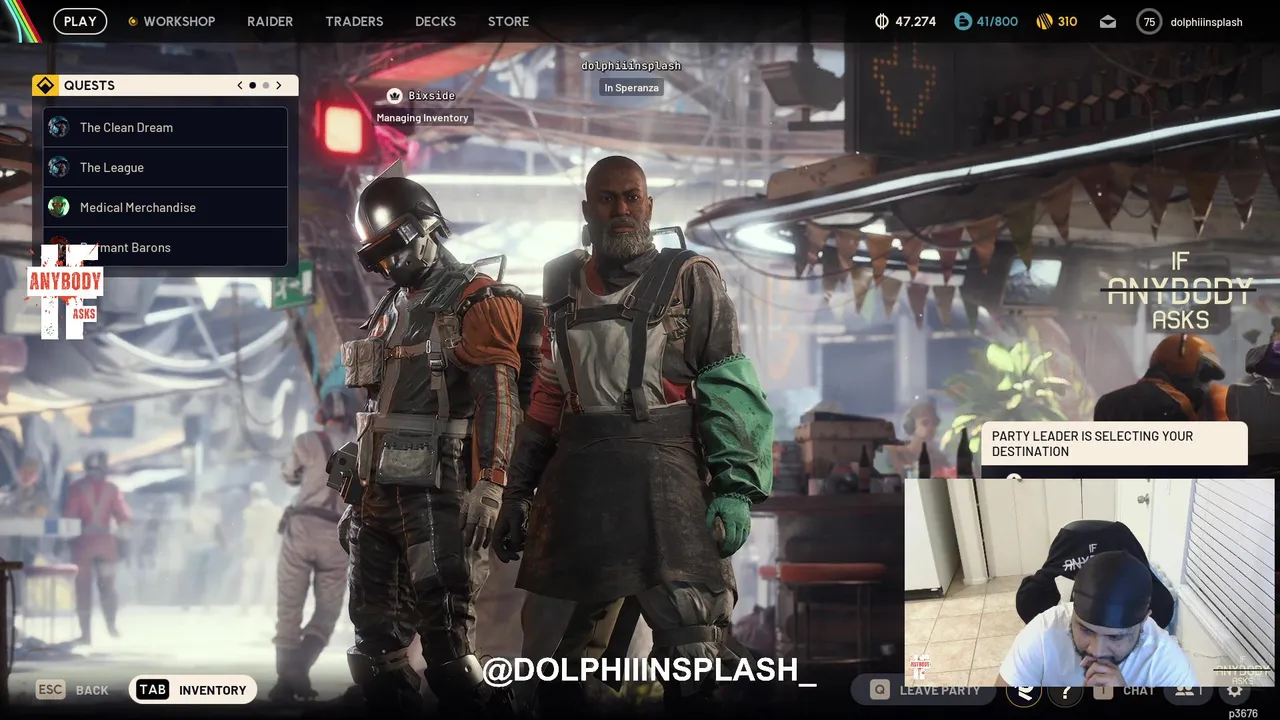The height and width of the screenshot is (720, 1280).
Task: Click ESC Back button
Action: pos(72,690)
